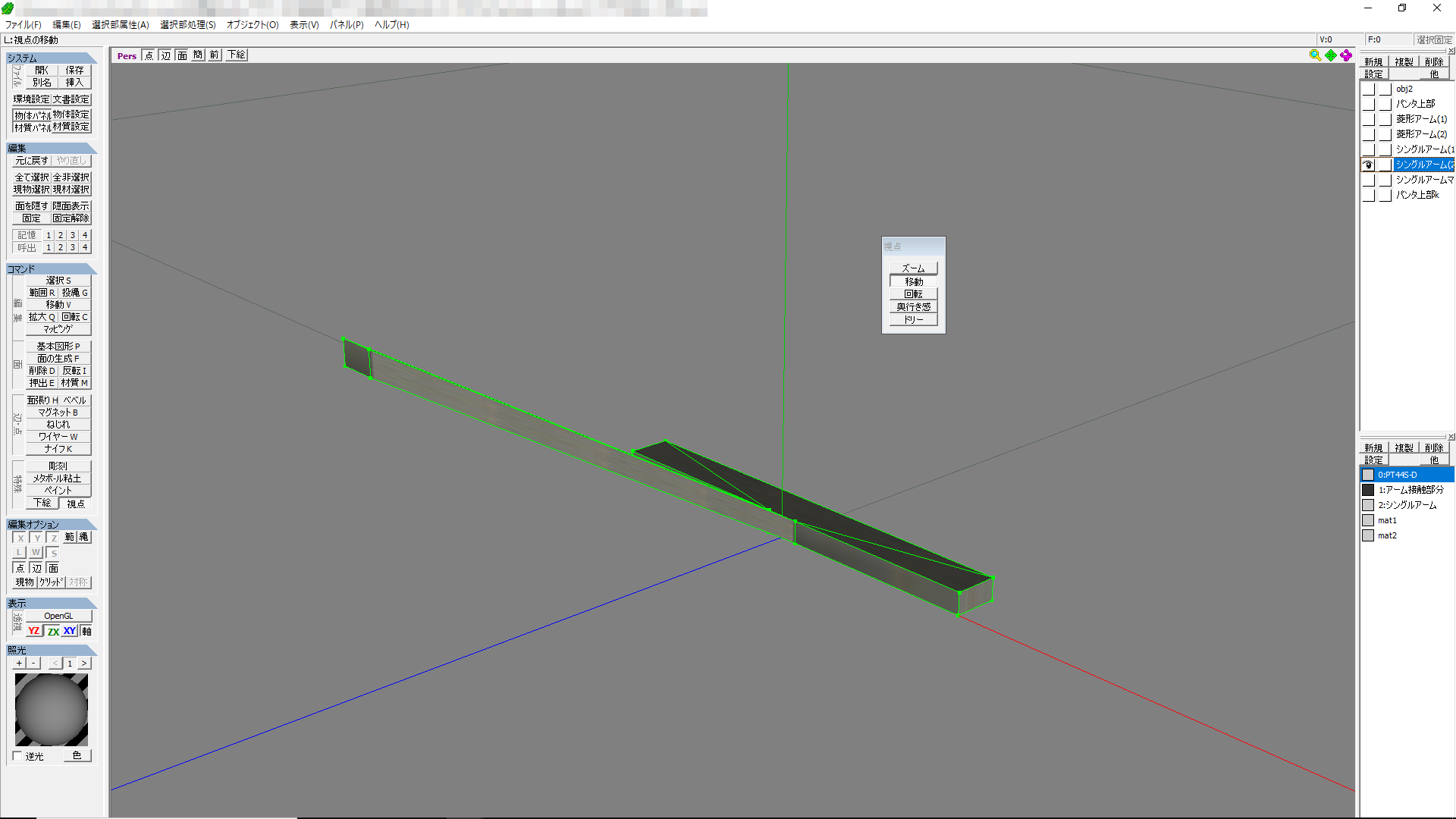Click OpenGL display mode button
Screen dimensions: 1456x819
58,616
